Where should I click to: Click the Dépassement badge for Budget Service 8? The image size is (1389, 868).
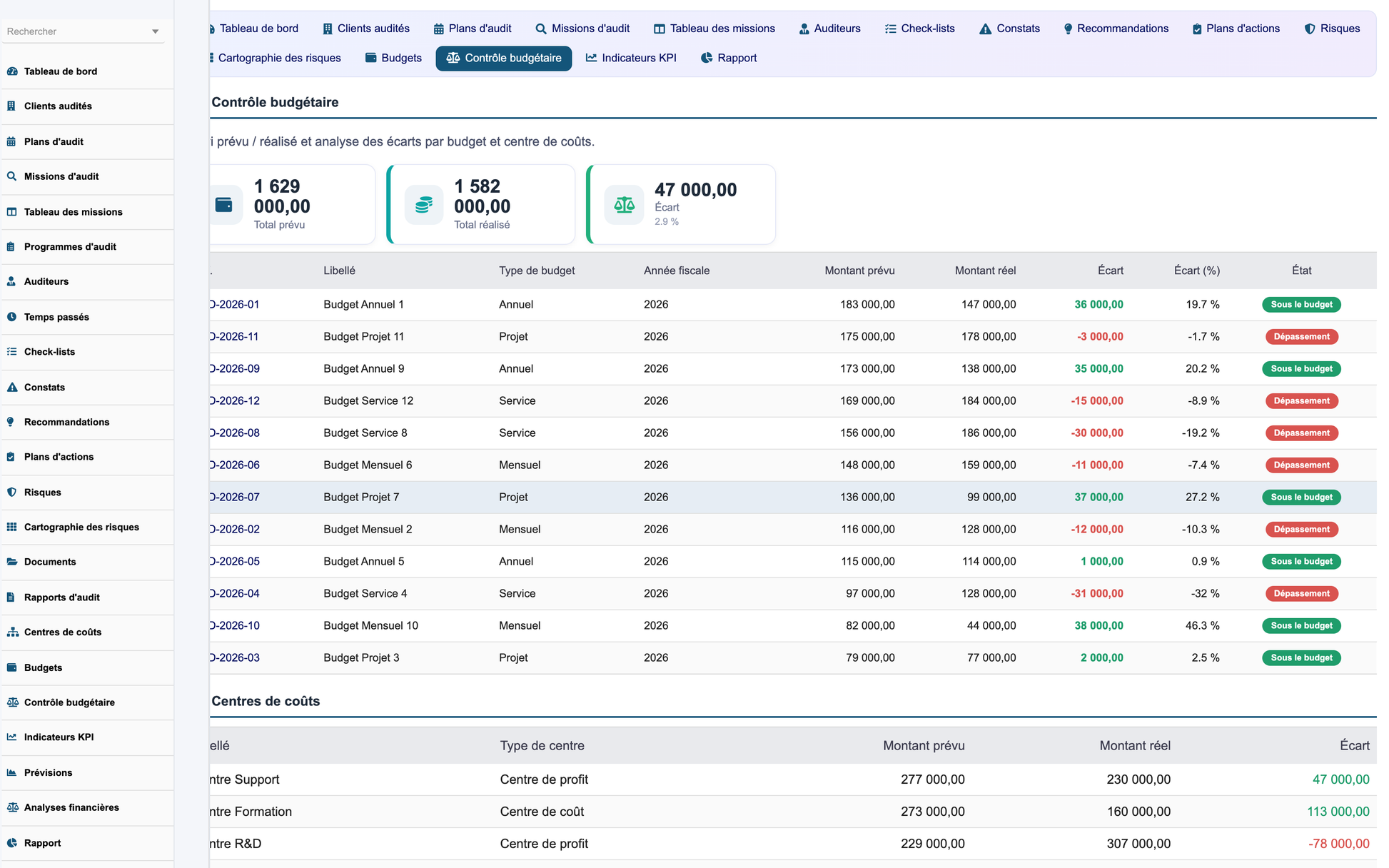[1301, 433]
